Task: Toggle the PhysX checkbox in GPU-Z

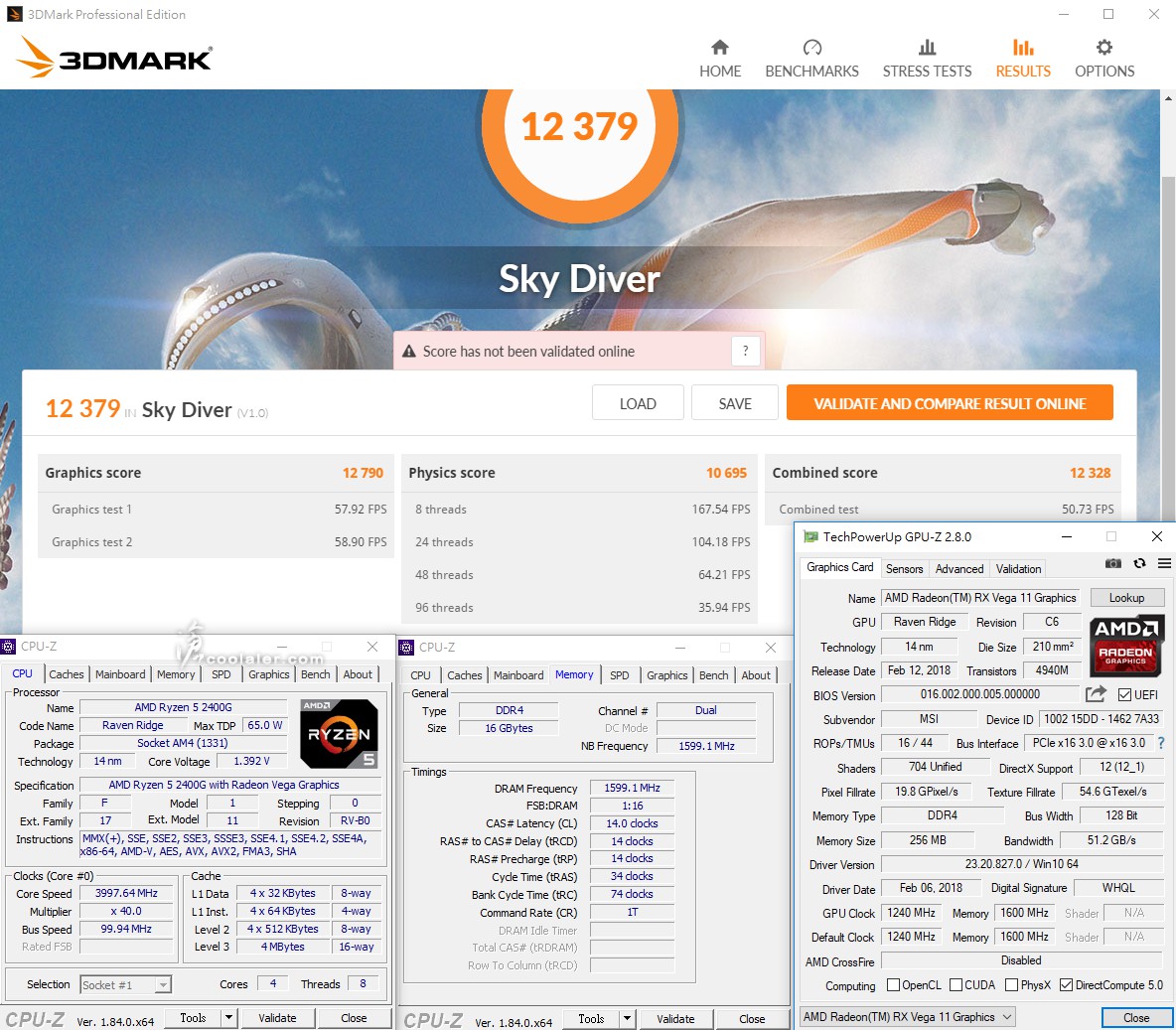Action: (1012, 985)
